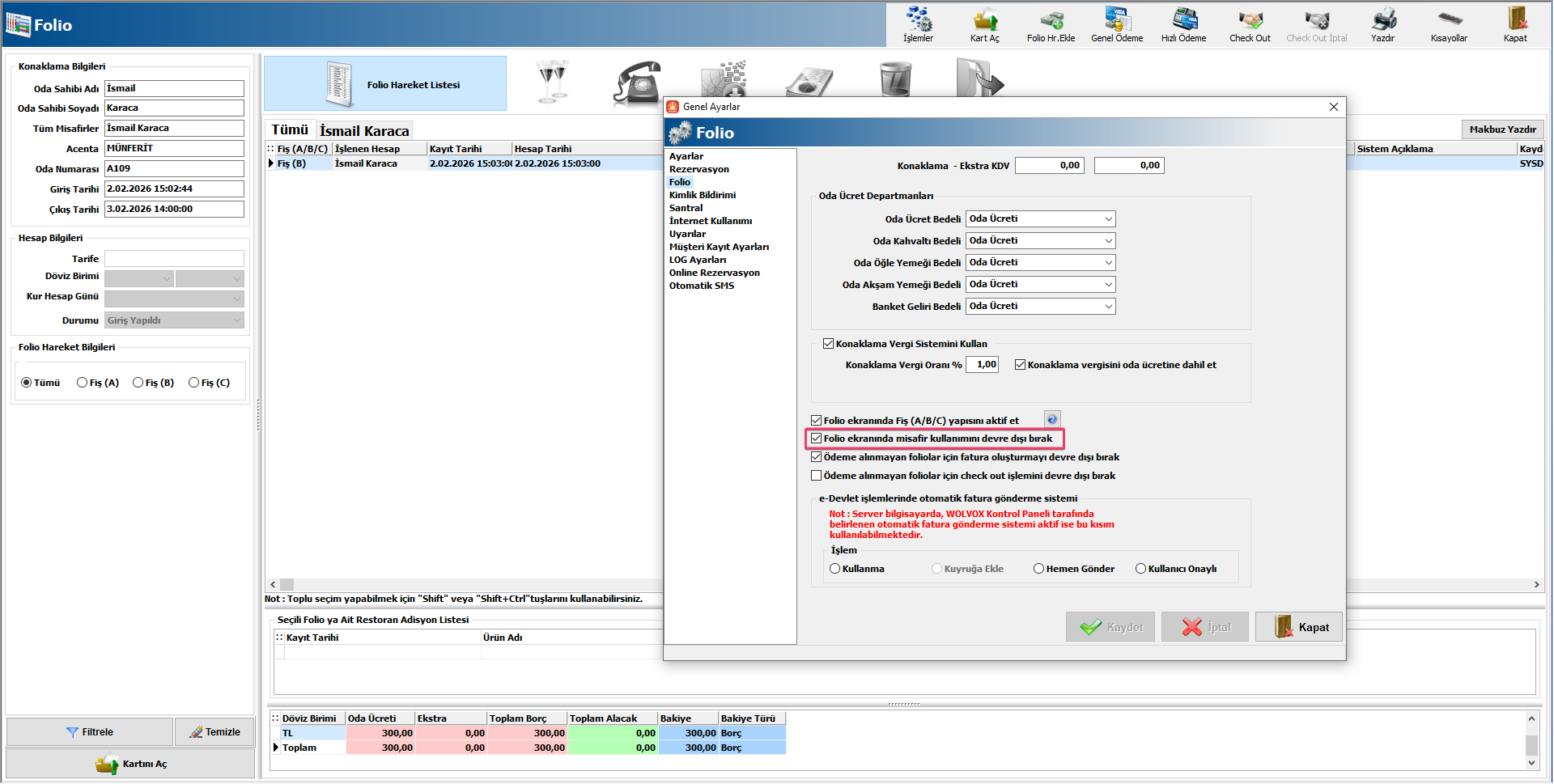This screenshot has height=784, width=1554.
Task: Select Rezervasyon in the settings list
Action: (698, 169)
